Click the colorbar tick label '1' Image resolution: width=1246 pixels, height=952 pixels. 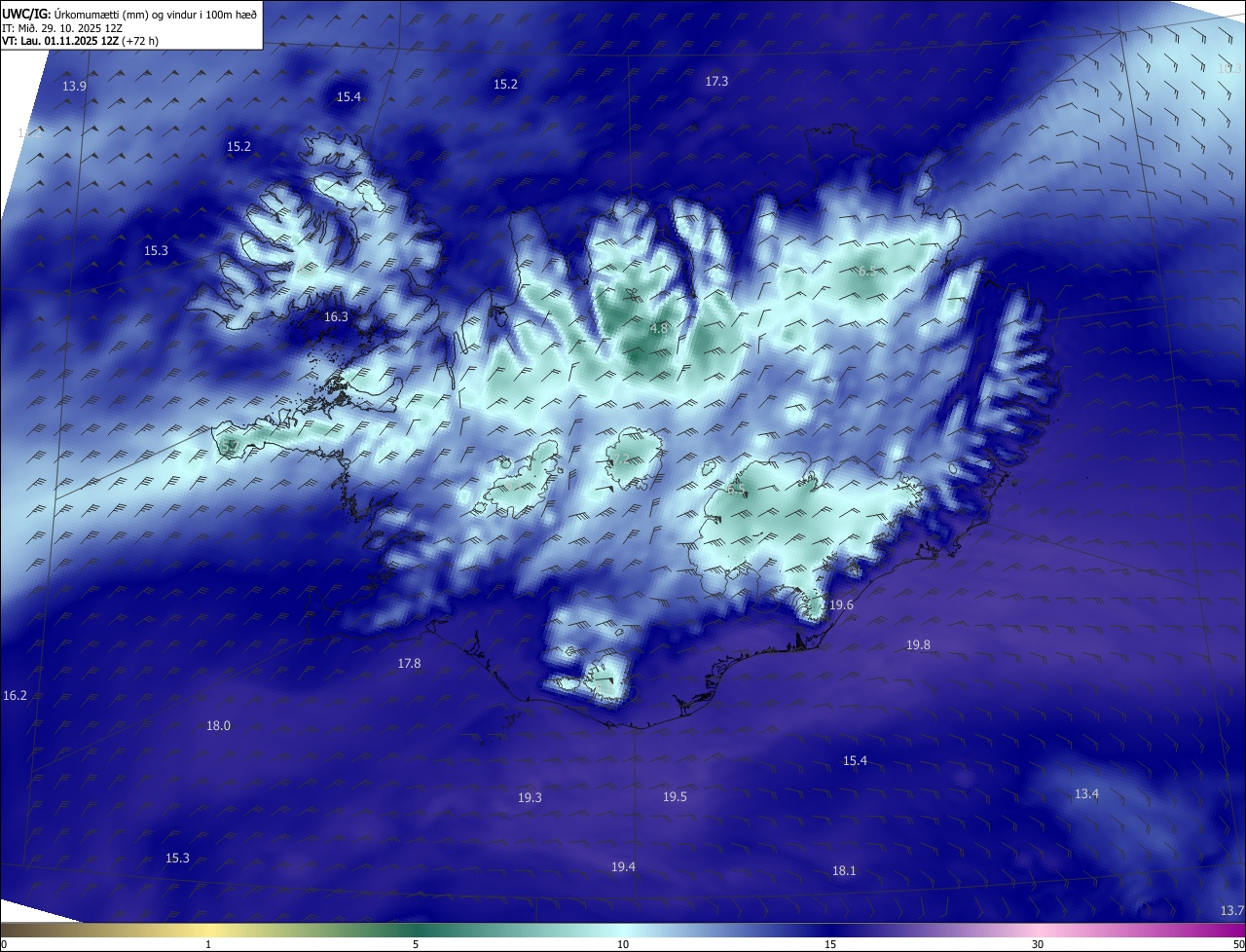click(208, 945)
